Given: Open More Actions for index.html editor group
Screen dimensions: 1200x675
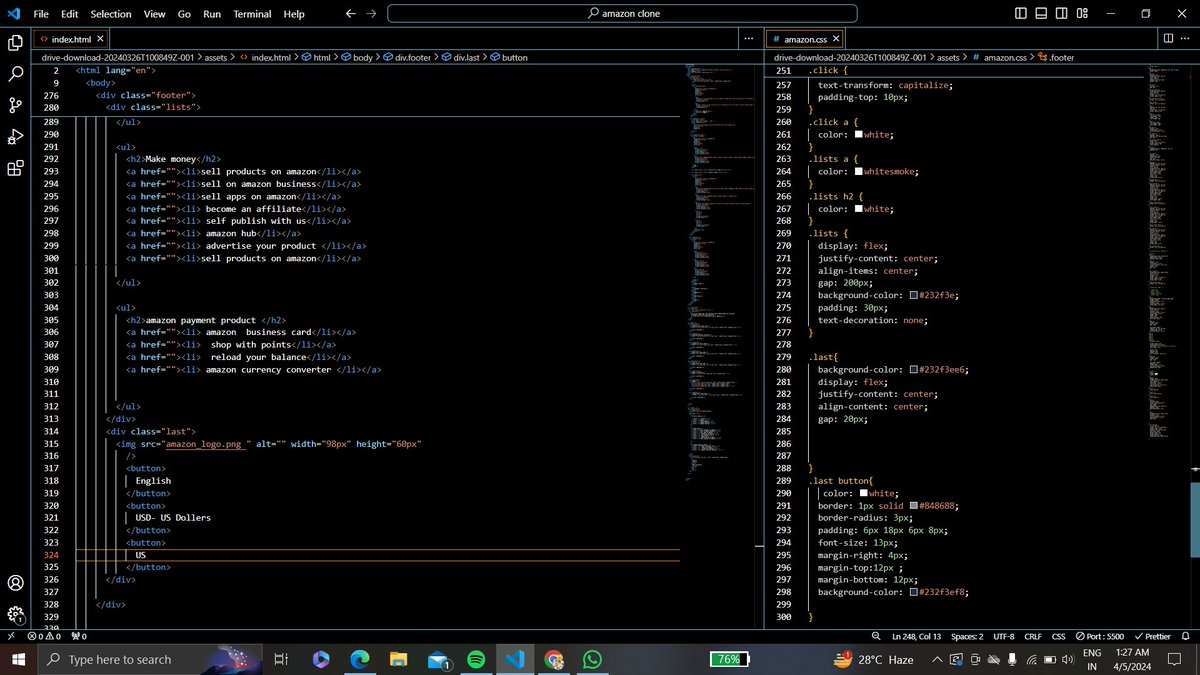Looking at the screenshot, I should click(x=749, y=38).
